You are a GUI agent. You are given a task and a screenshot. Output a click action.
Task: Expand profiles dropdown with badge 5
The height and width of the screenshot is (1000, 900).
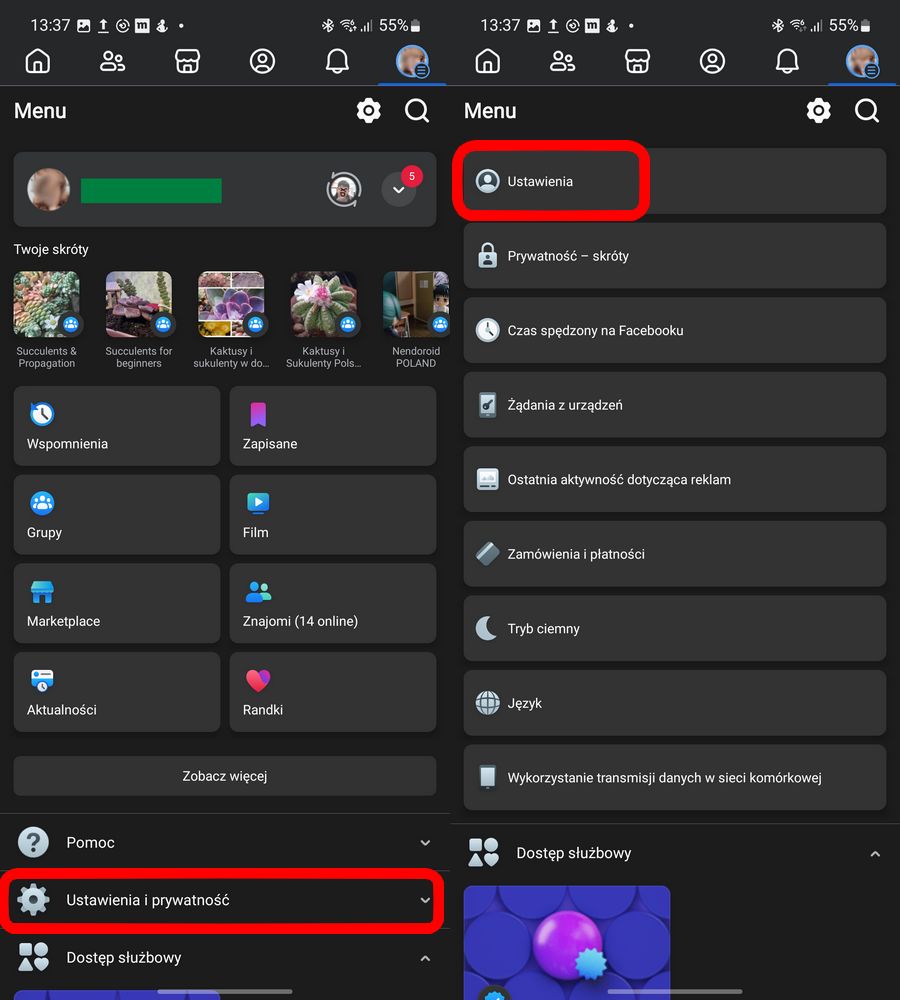pos(399,189)
